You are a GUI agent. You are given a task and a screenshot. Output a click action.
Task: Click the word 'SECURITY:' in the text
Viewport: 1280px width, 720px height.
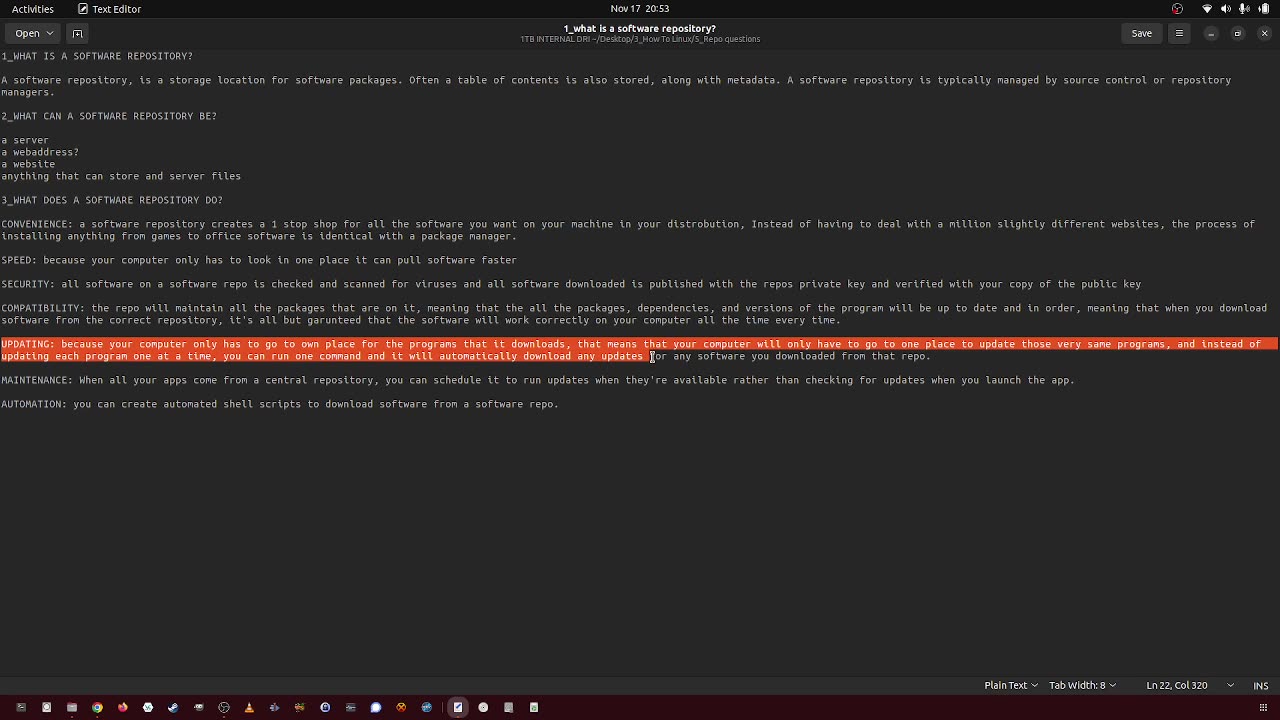pyautogui.click(x=28, y=284)
